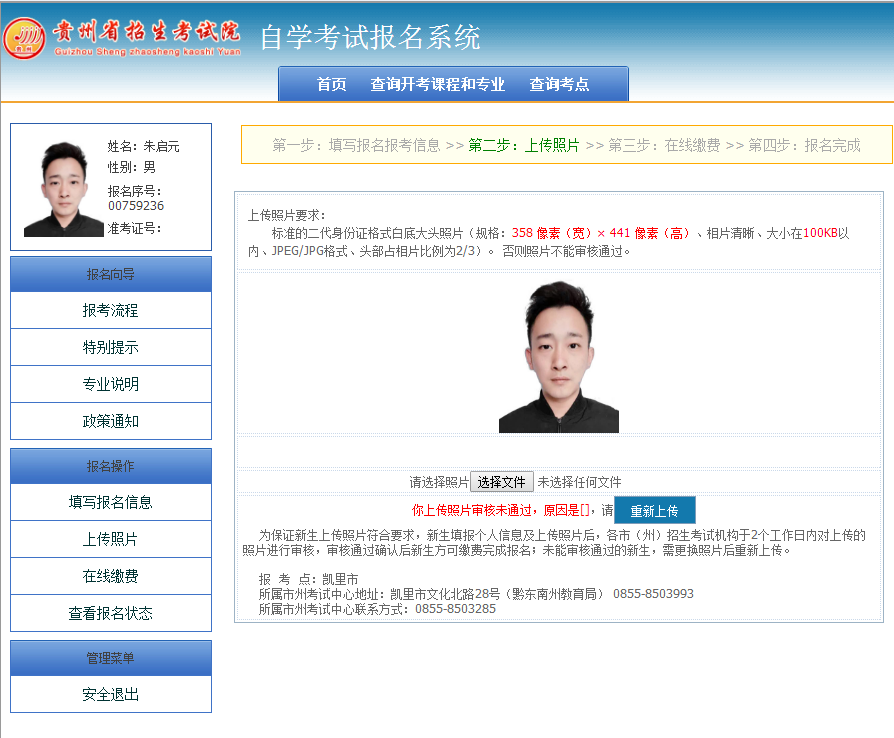Image resolution: width=894 pixels, height=738 pixels.
Task: Click the 重新上传 re-upload button
Action: [x=654, y=509]
